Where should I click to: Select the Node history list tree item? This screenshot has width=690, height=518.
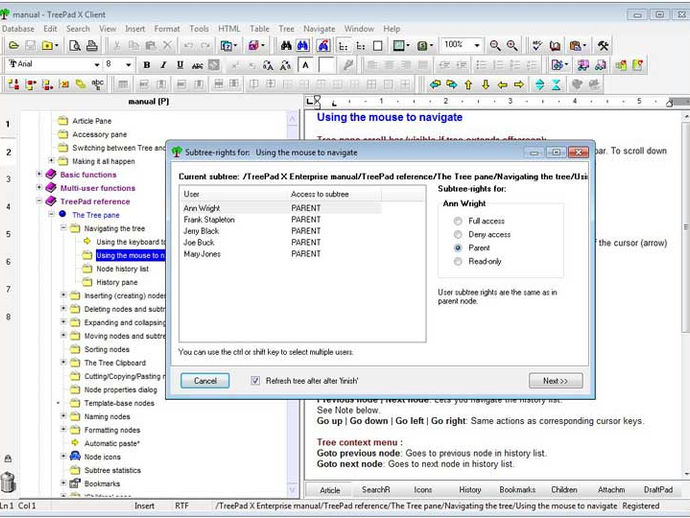[122, 269]
